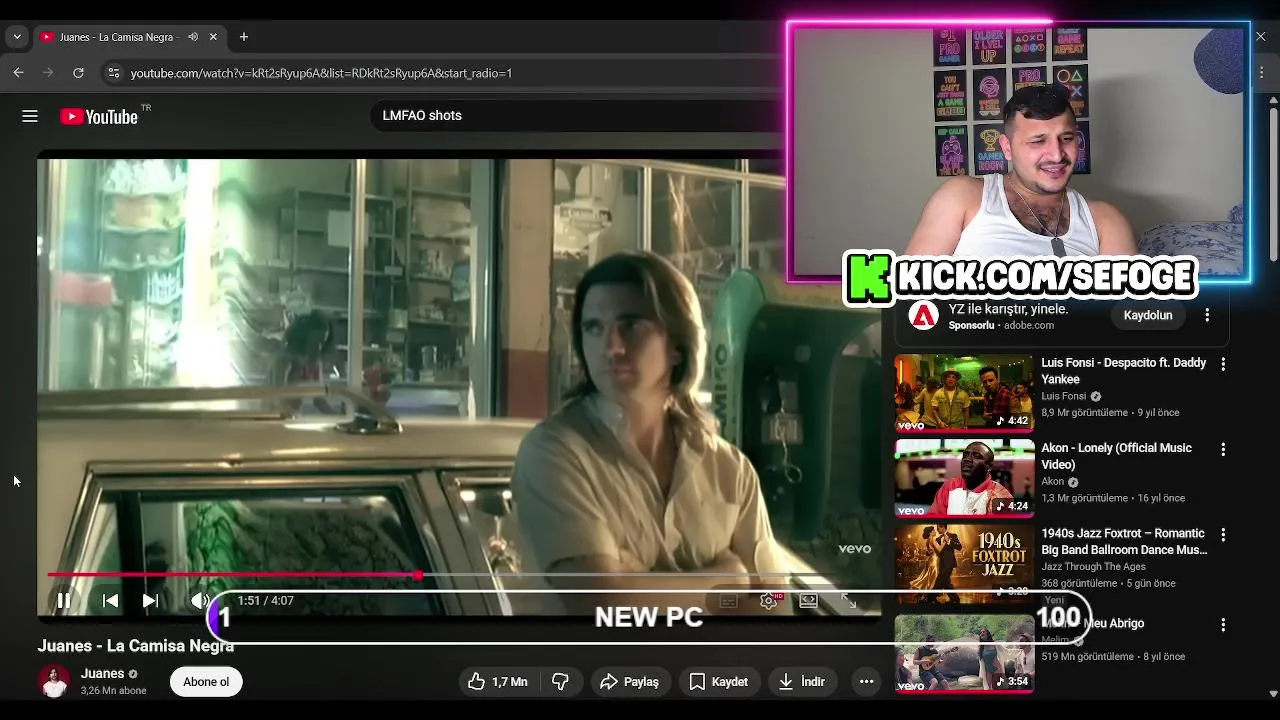Click the 3,26 Mn abone subscriber count
Viewport: 1280px width, 720px height.
(x=113, y=691)
